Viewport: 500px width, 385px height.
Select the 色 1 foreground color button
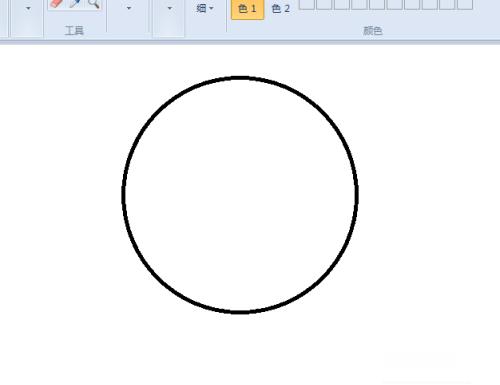pyautogui.click(x=248, y=9)
